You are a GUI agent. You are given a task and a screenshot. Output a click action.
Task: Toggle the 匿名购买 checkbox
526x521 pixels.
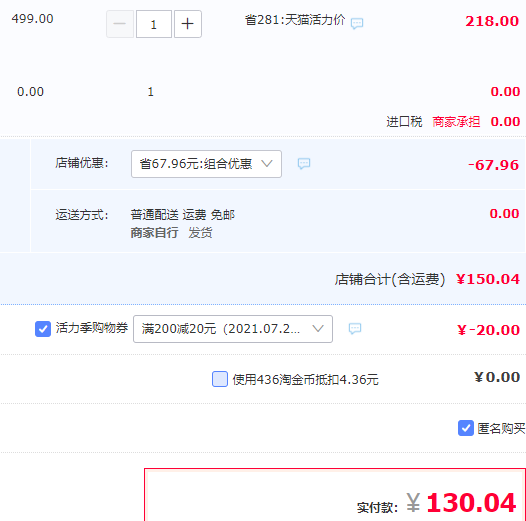[466, 428]
